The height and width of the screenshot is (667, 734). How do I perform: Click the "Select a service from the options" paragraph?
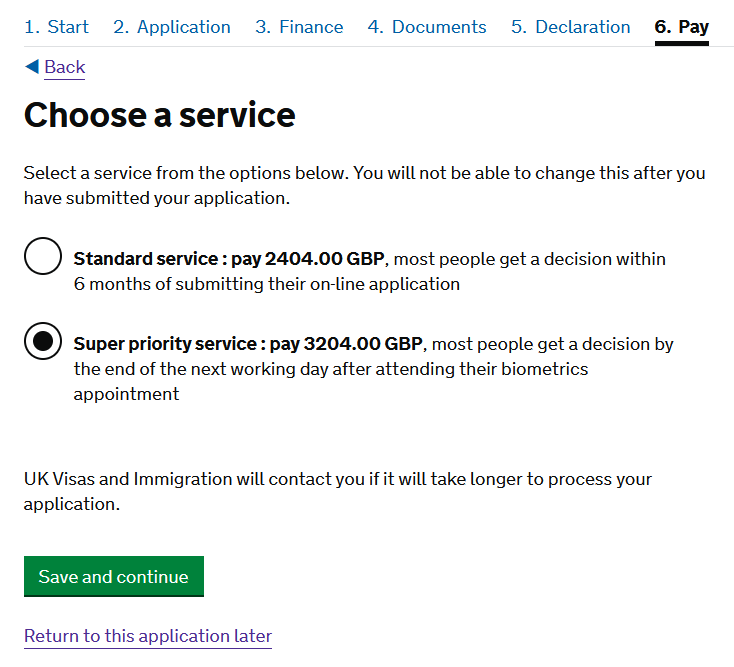[365, 185]
